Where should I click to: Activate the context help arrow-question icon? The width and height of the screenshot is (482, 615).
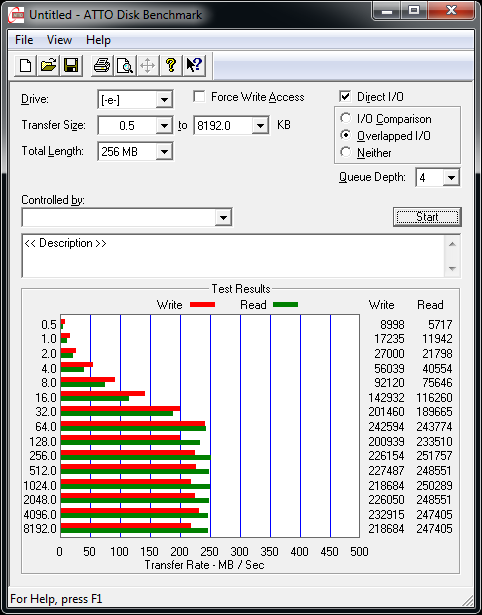[194, 65]
